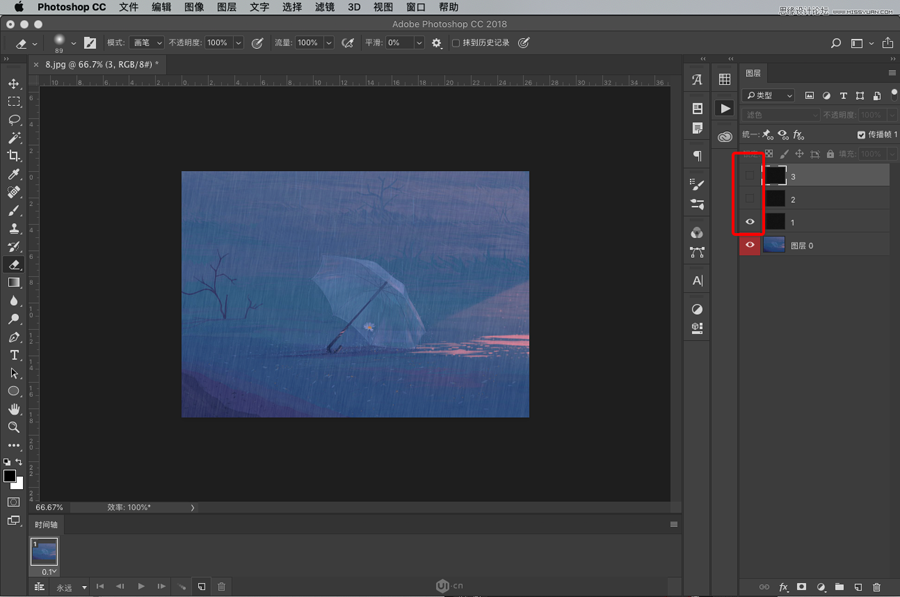
Task: Enable the 抹到历史记录 checkbox
Action: point(456,43)
